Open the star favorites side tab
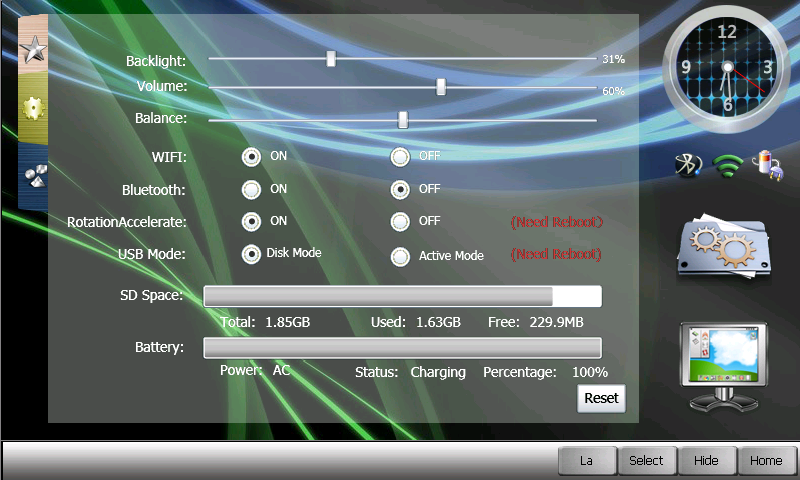 click(33, 48)
